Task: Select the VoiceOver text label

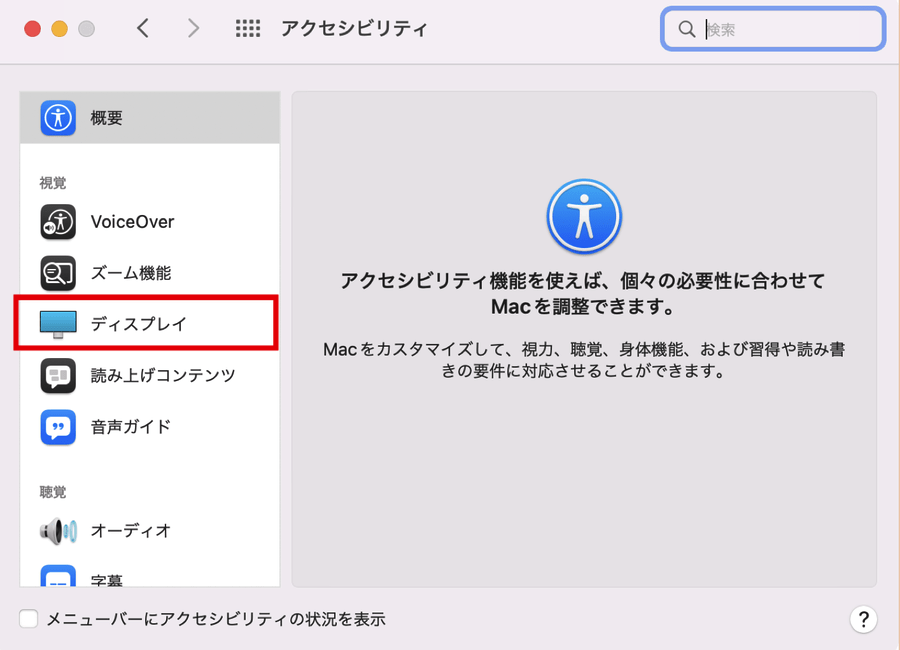Action: 133,222
